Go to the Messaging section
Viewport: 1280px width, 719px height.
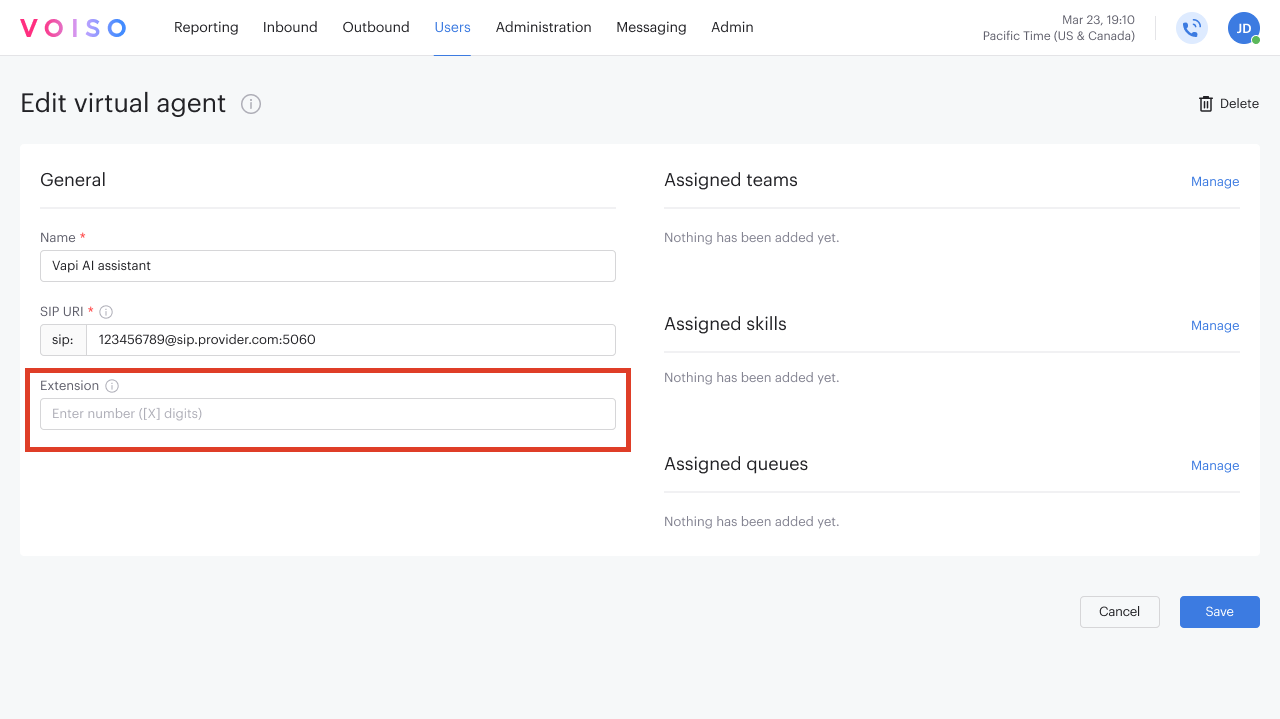(651, 27)
